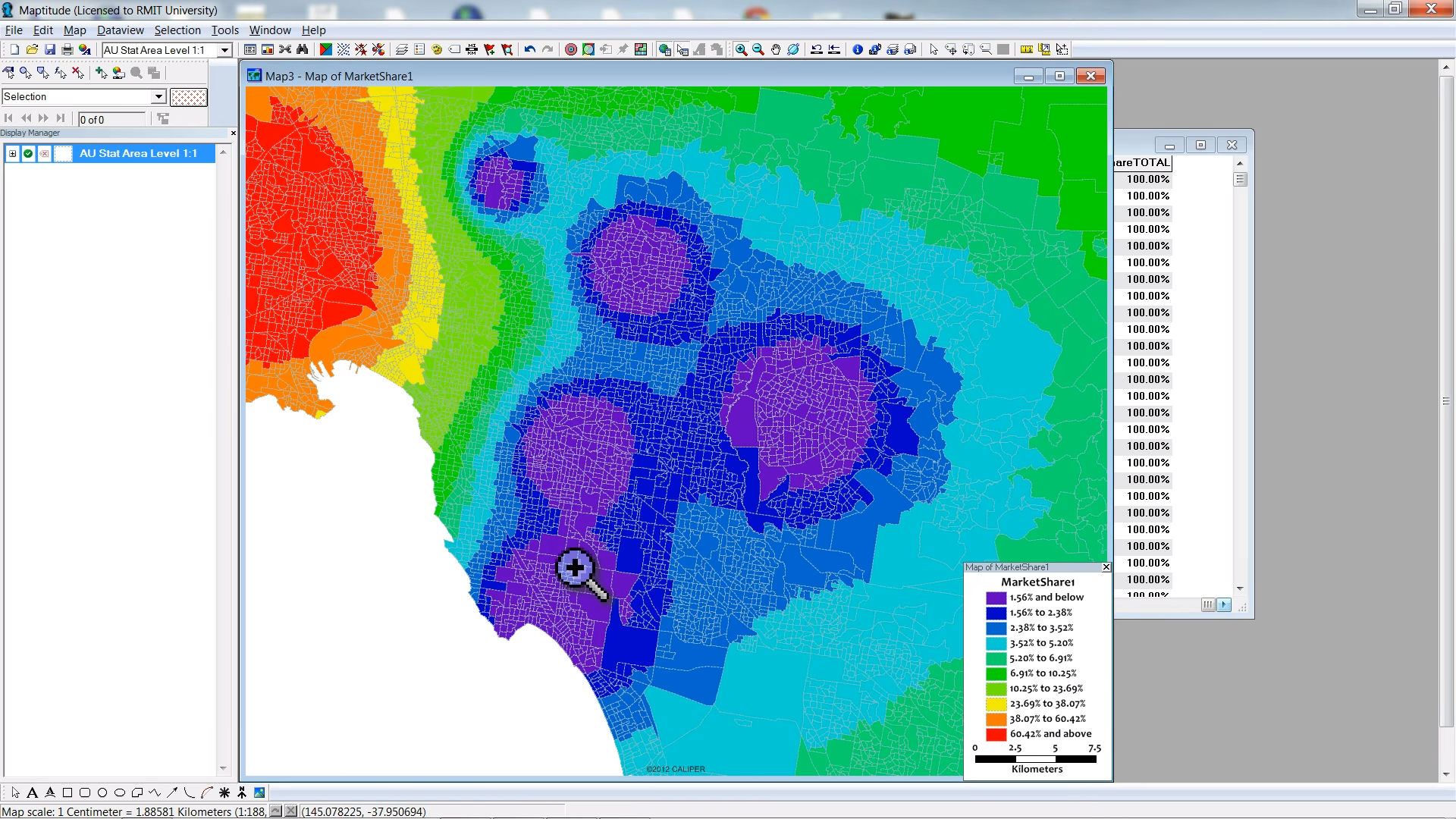Open the Find tool (binoculars icon)
Viewport: 1456px width, 819px height.
pyautogui.click(x=303, y=49)
